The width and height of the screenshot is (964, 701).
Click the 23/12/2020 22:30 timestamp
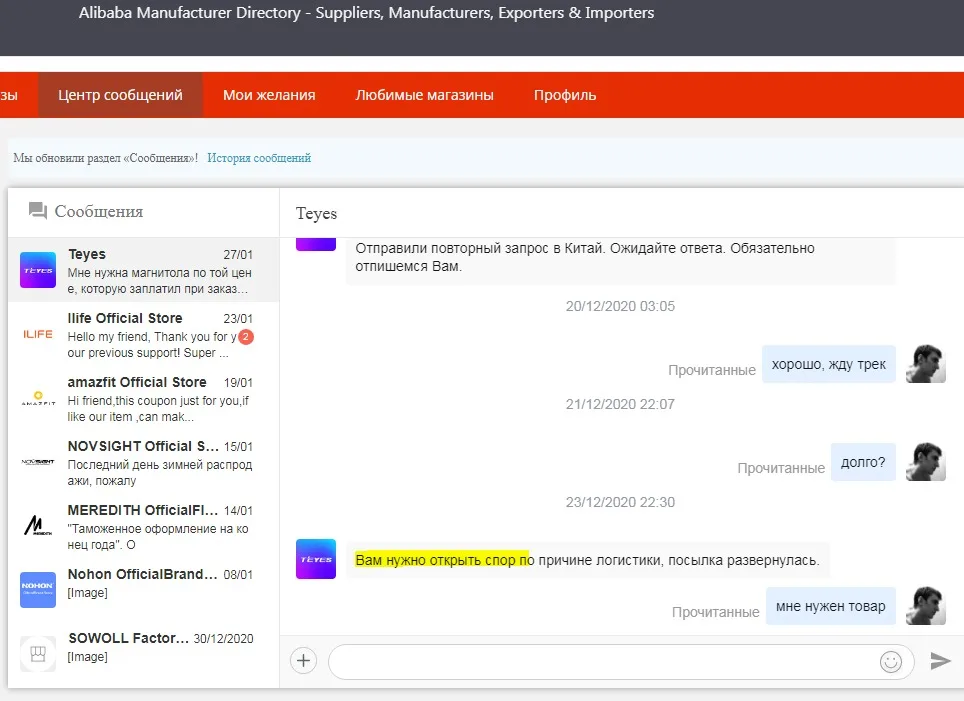[x=620, y=502]
